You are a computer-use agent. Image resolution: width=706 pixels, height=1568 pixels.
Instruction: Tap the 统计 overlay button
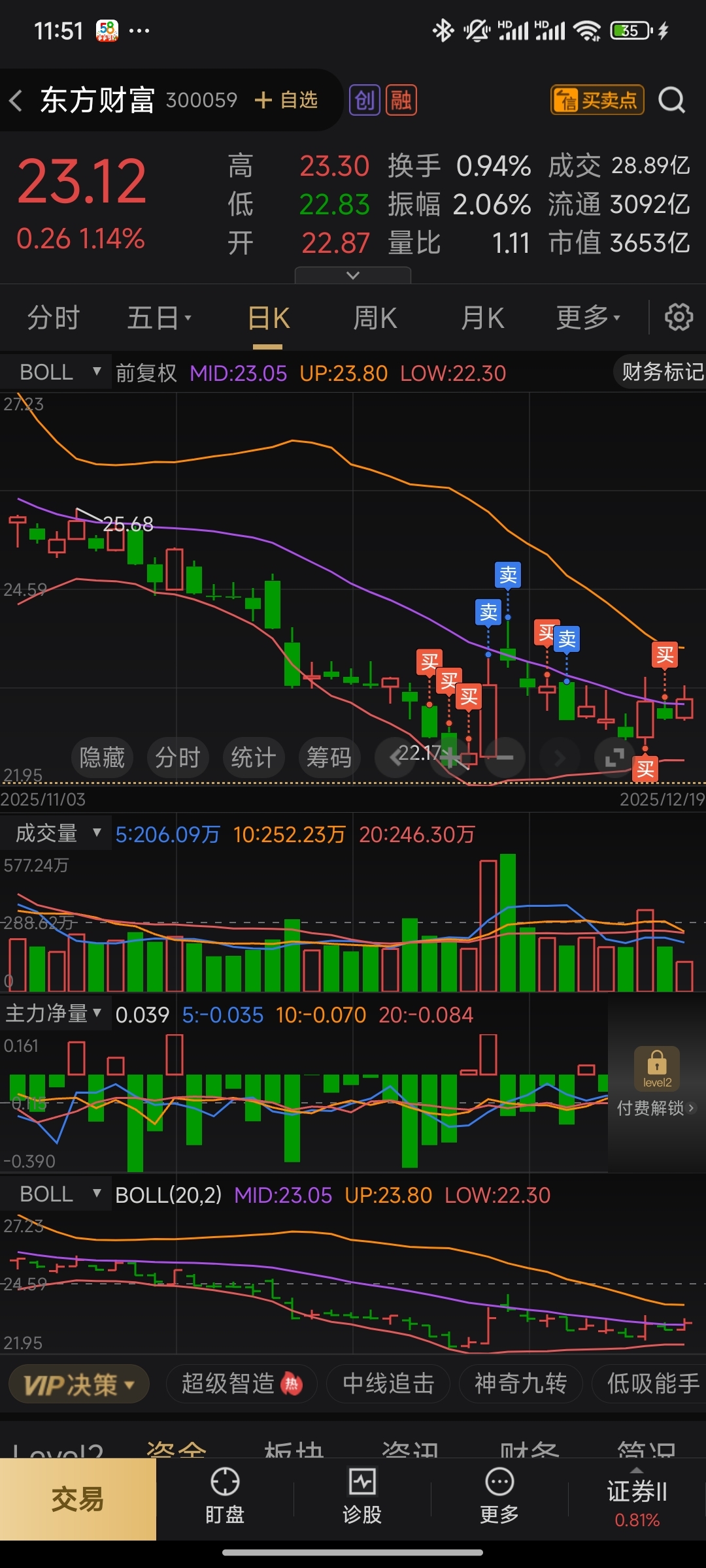[254, 758]
